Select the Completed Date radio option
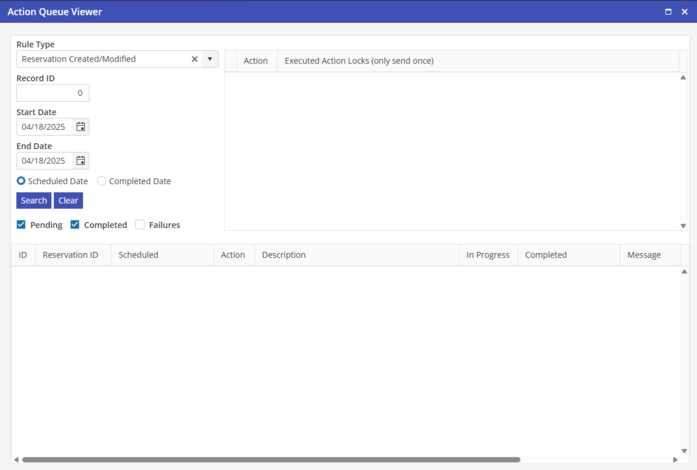 [102, 181]
